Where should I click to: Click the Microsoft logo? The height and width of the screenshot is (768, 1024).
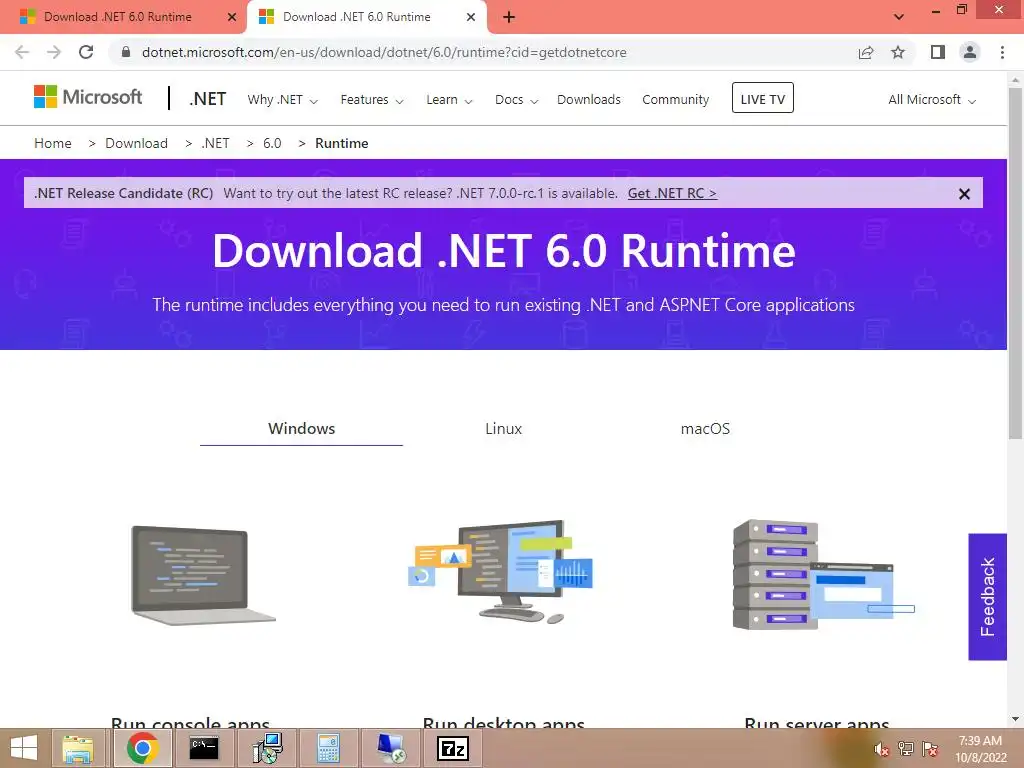pos(88,97)
